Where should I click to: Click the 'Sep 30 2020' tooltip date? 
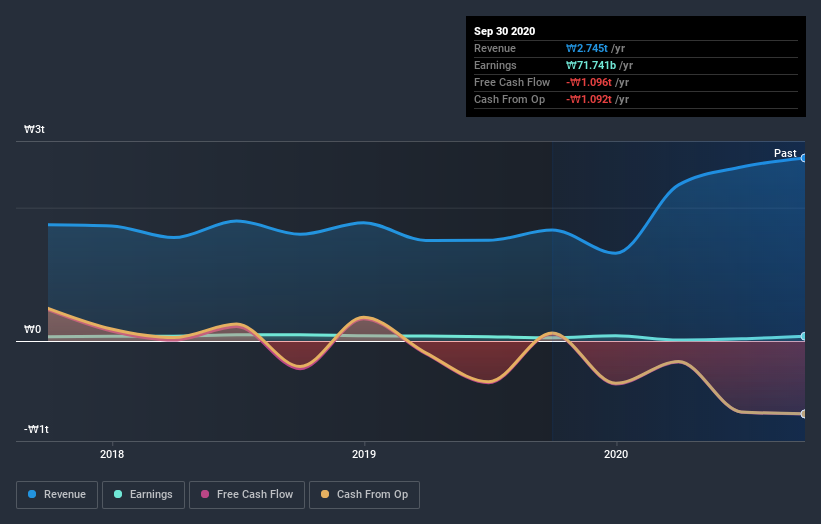pyautogui.click(x=505, y=31)
